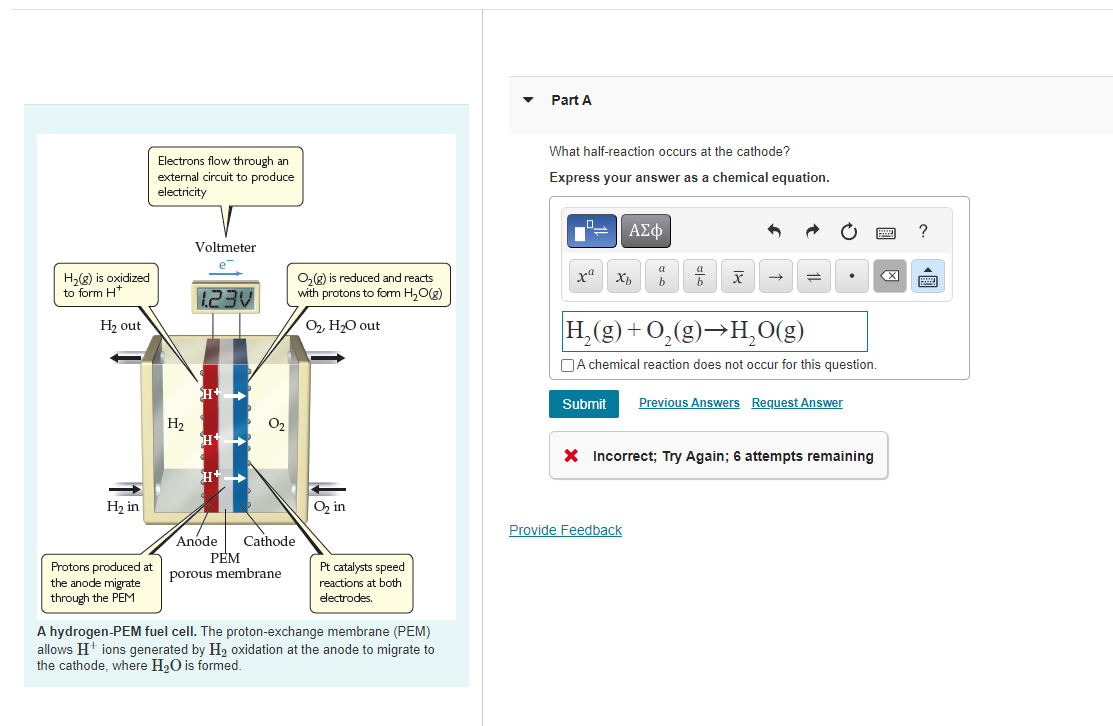Collapse Part A using its triangle
Screen dimensions: 1113x726
[x=527, y=100]
